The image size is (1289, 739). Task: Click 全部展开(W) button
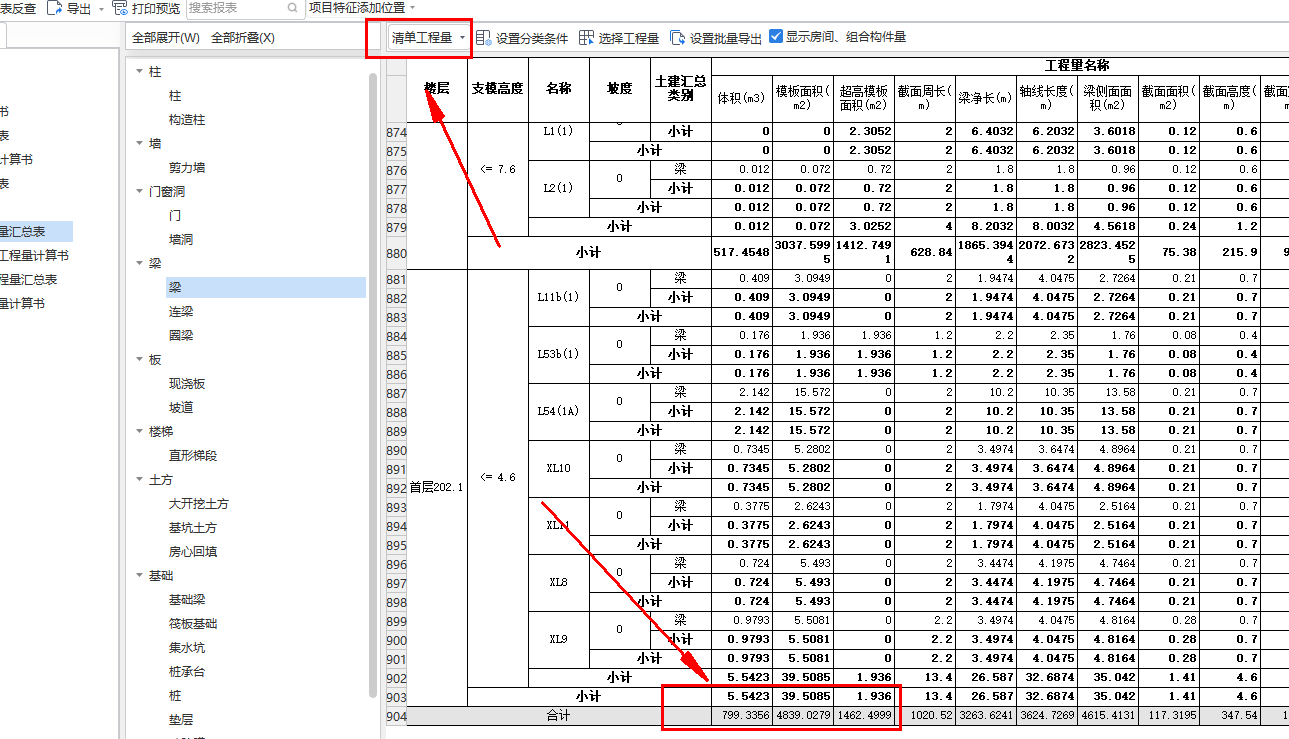pyautogui.click(x=166, y=38)
